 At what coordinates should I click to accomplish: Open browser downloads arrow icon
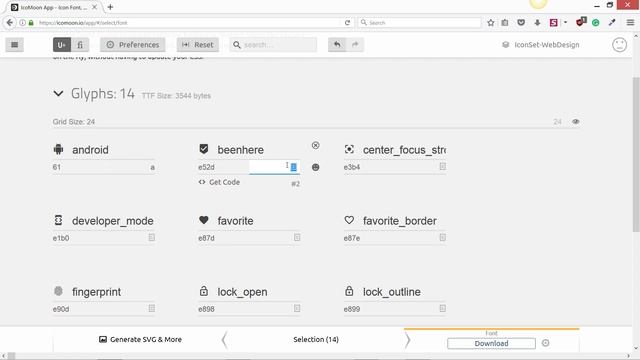537,23
